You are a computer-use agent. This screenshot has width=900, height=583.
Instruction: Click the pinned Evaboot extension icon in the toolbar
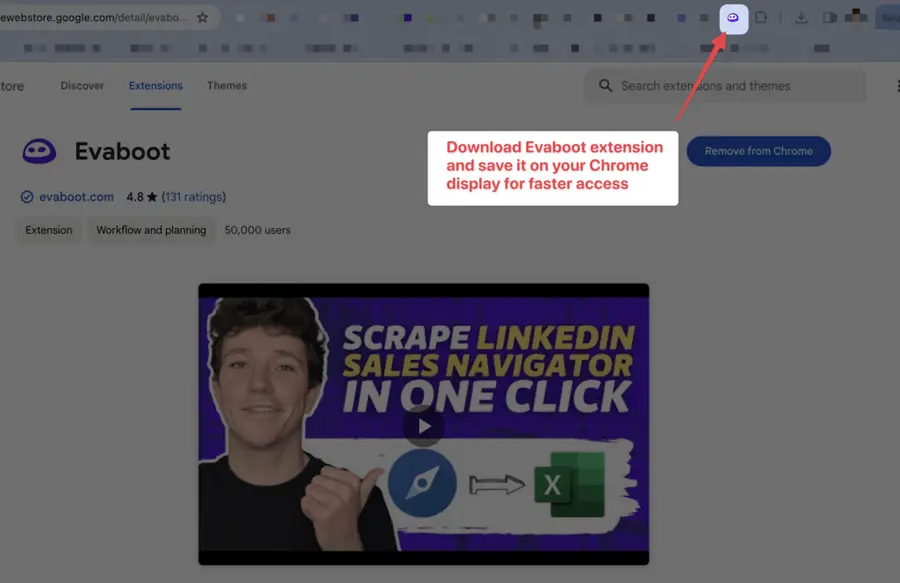pos(733,17)
